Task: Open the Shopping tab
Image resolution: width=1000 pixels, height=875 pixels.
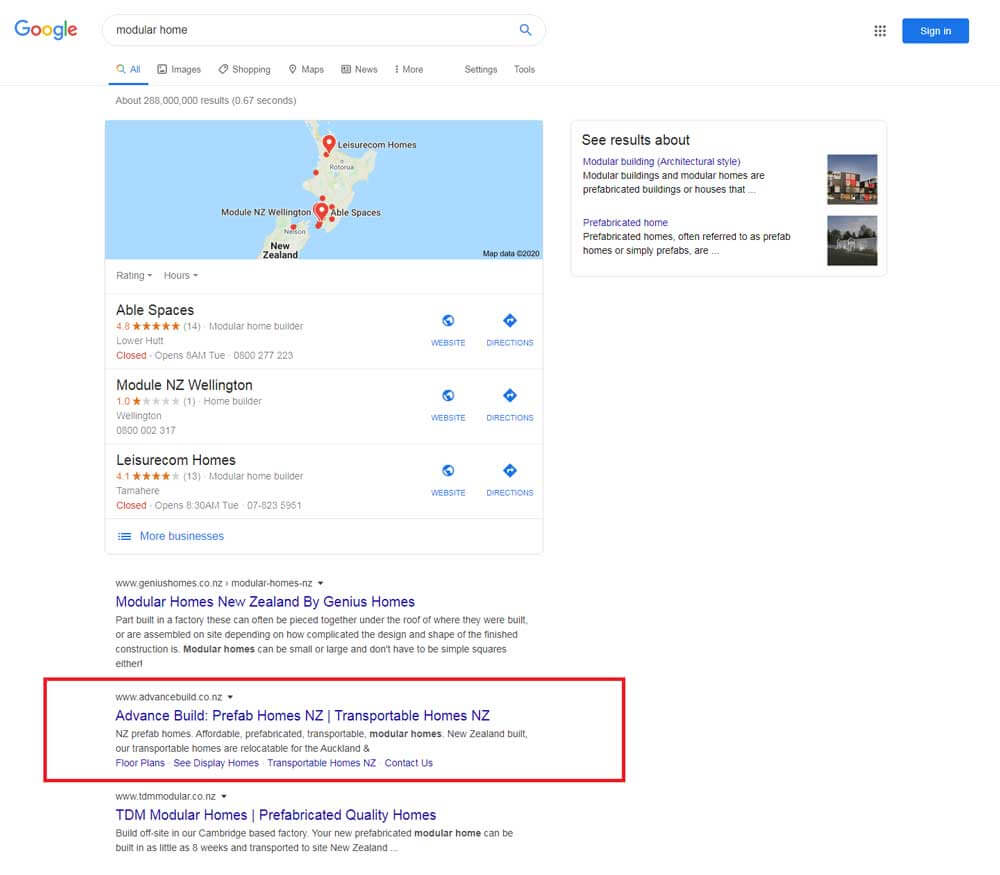Action: 244,70
